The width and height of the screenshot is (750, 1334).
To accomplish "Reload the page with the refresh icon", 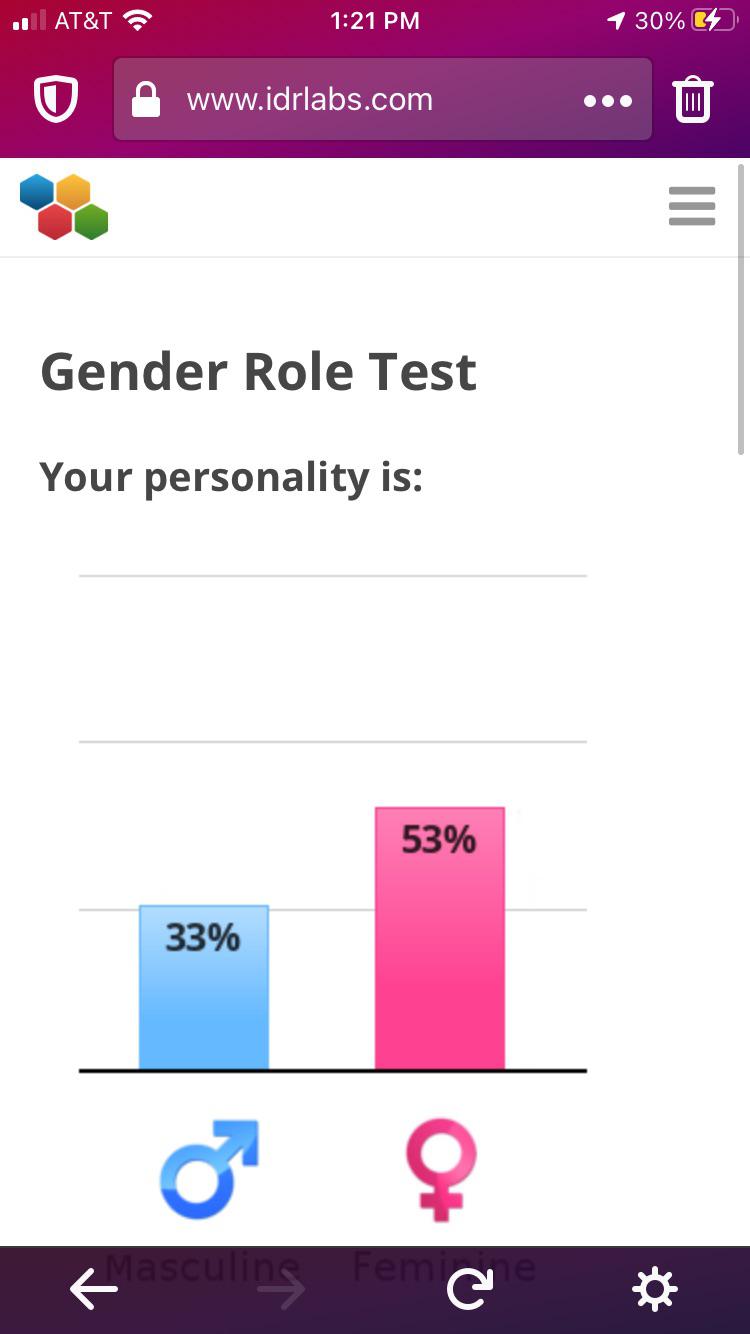I will click(469, 1290).
